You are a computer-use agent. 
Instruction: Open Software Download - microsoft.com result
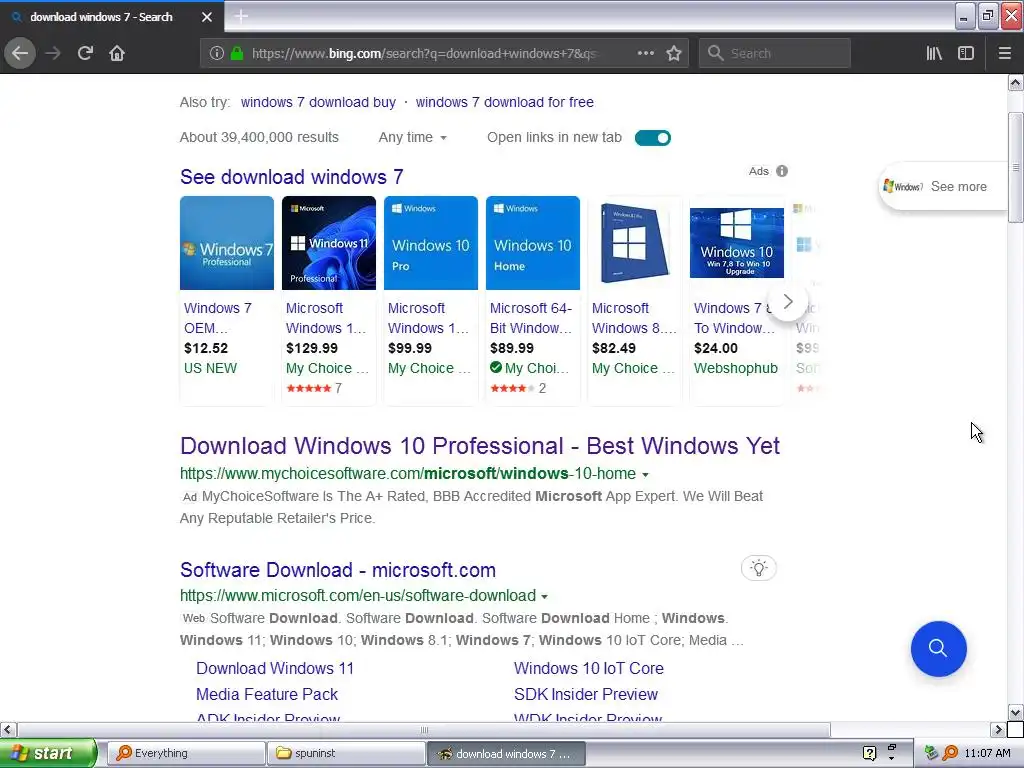[x=338, y=570]
